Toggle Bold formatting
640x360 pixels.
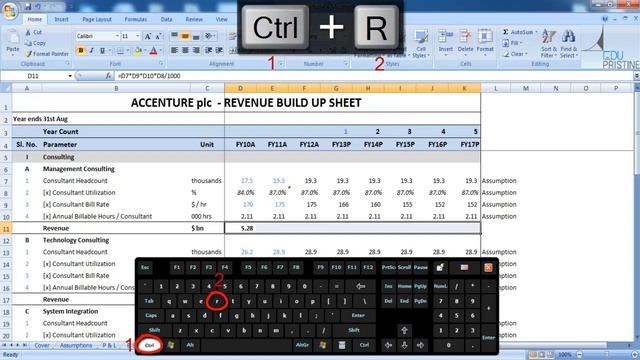(81, 51)
